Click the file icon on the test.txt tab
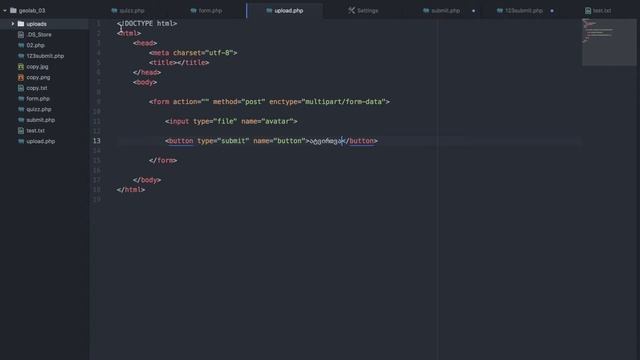The image size is (640, 360). 588,11
